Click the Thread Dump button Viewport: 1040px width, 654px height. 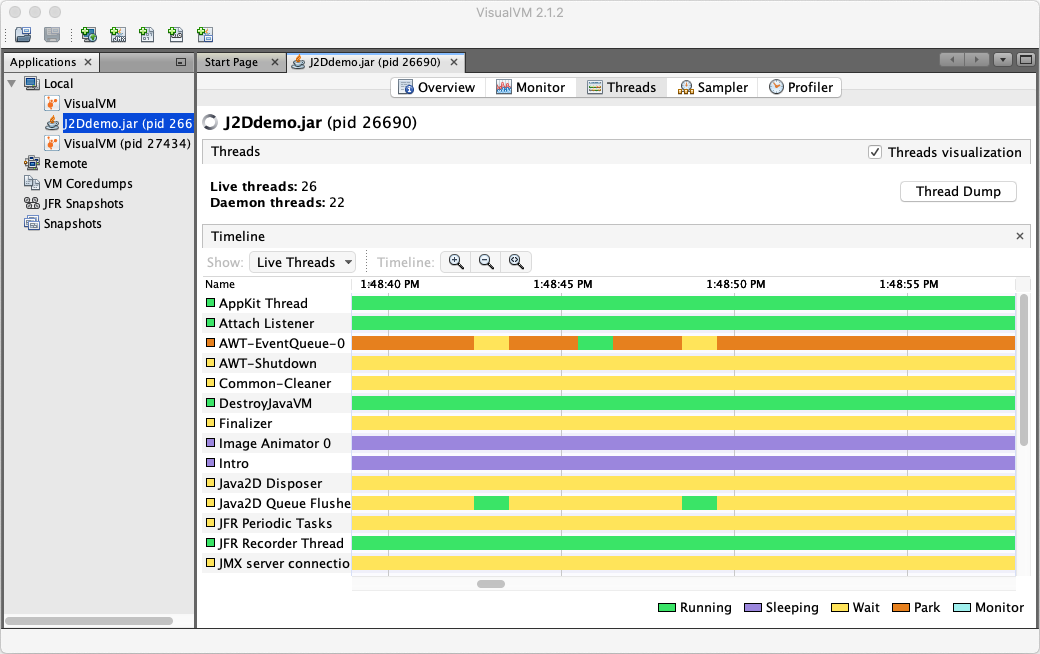coord(958,192)
